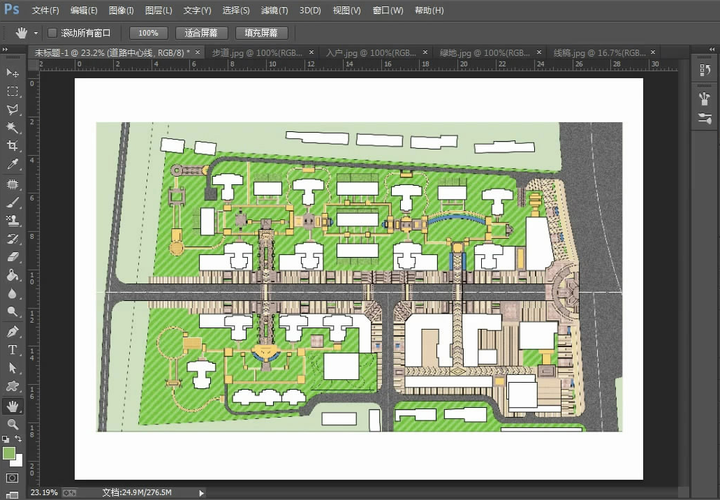Select the Clone Stamp tool

click(x=12, y=221)
